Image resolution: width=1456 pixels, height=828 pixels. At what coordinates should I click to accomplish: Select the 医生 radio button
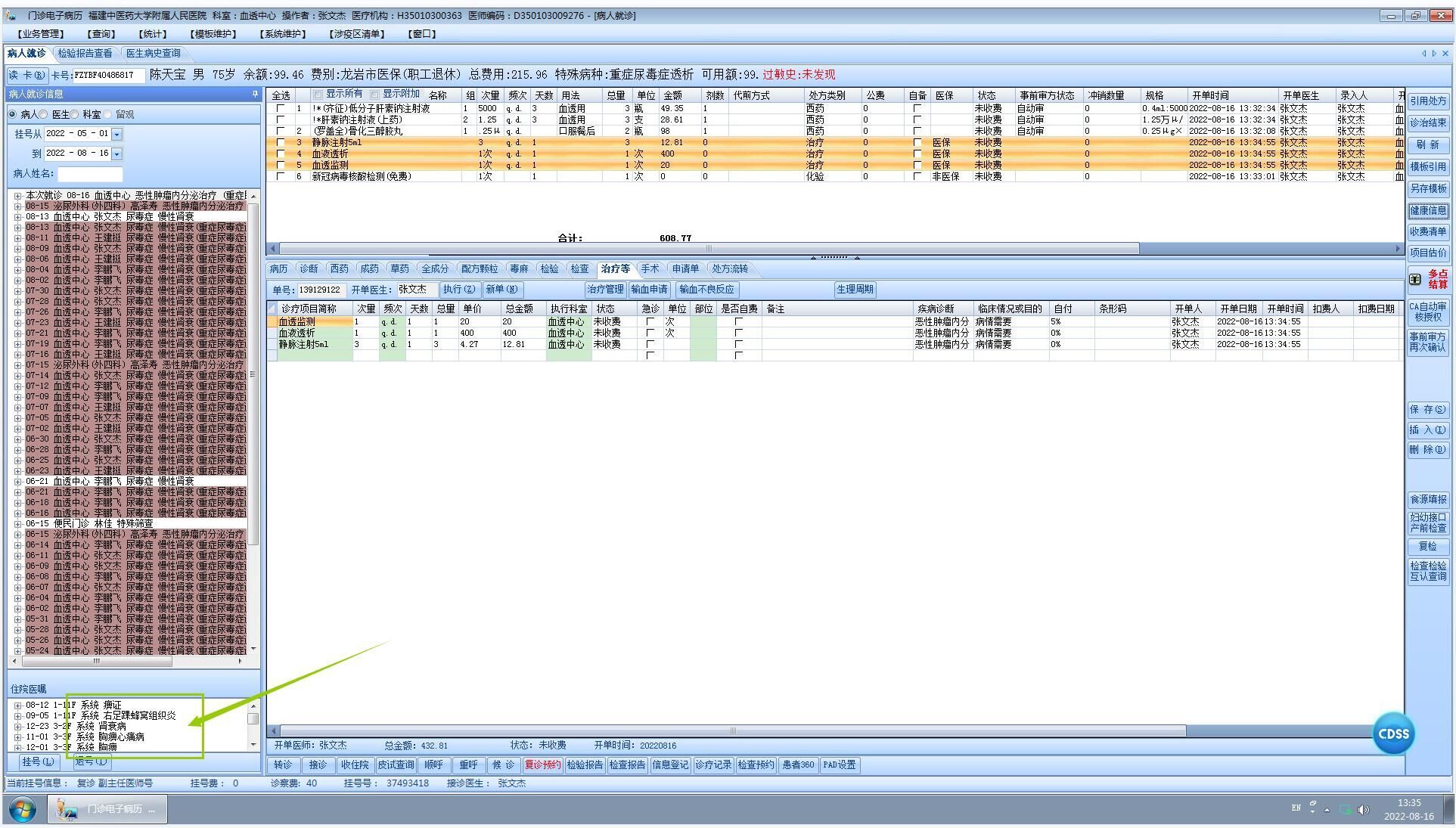tap(45, 114)
